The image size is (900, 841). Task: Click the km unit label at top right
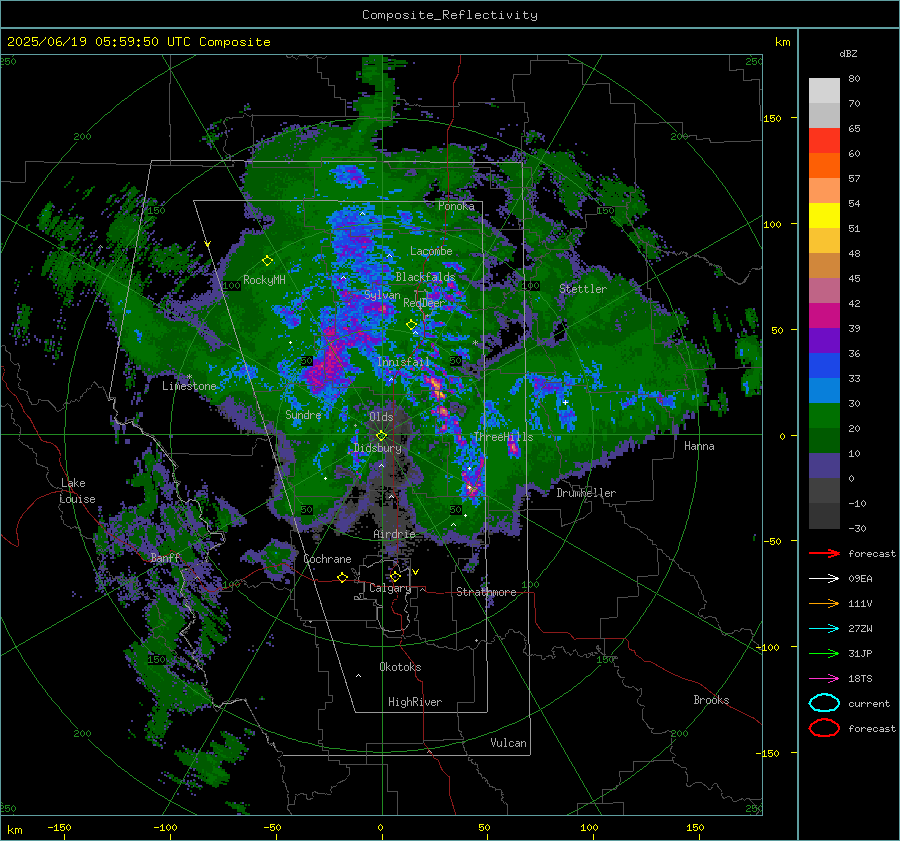click(x=782, y=42)
